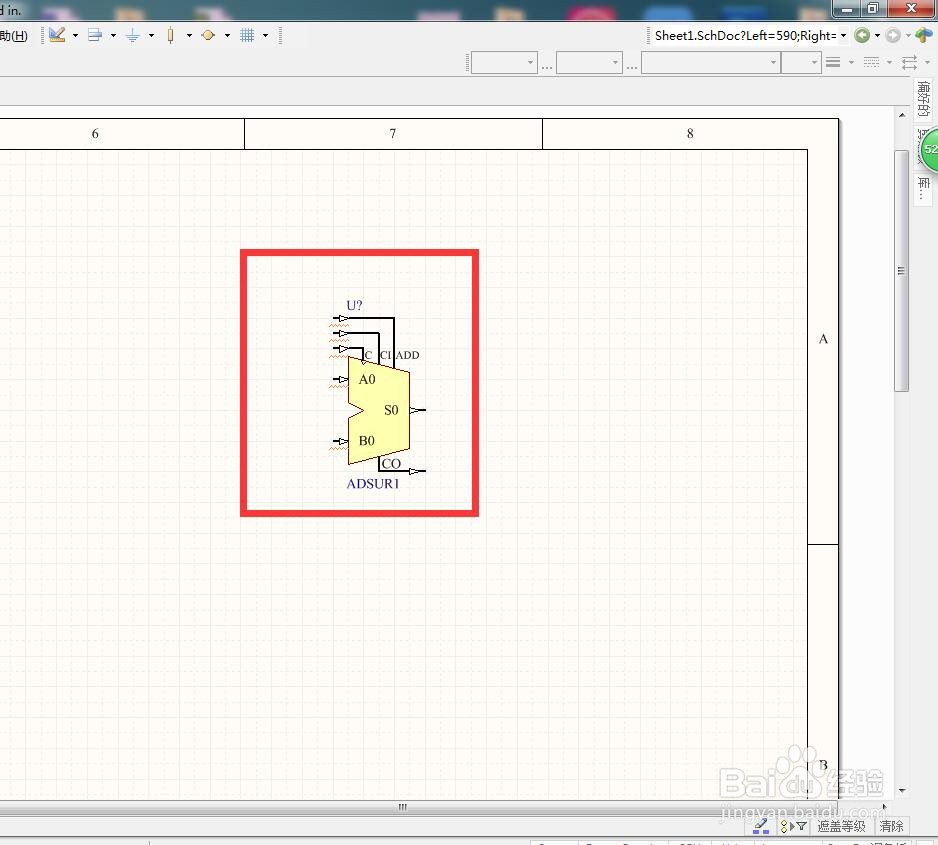This screenshot has height=845, width=938.
Task: Expand the drawing utilities dropdown arrow
Action: pos(75,36)
